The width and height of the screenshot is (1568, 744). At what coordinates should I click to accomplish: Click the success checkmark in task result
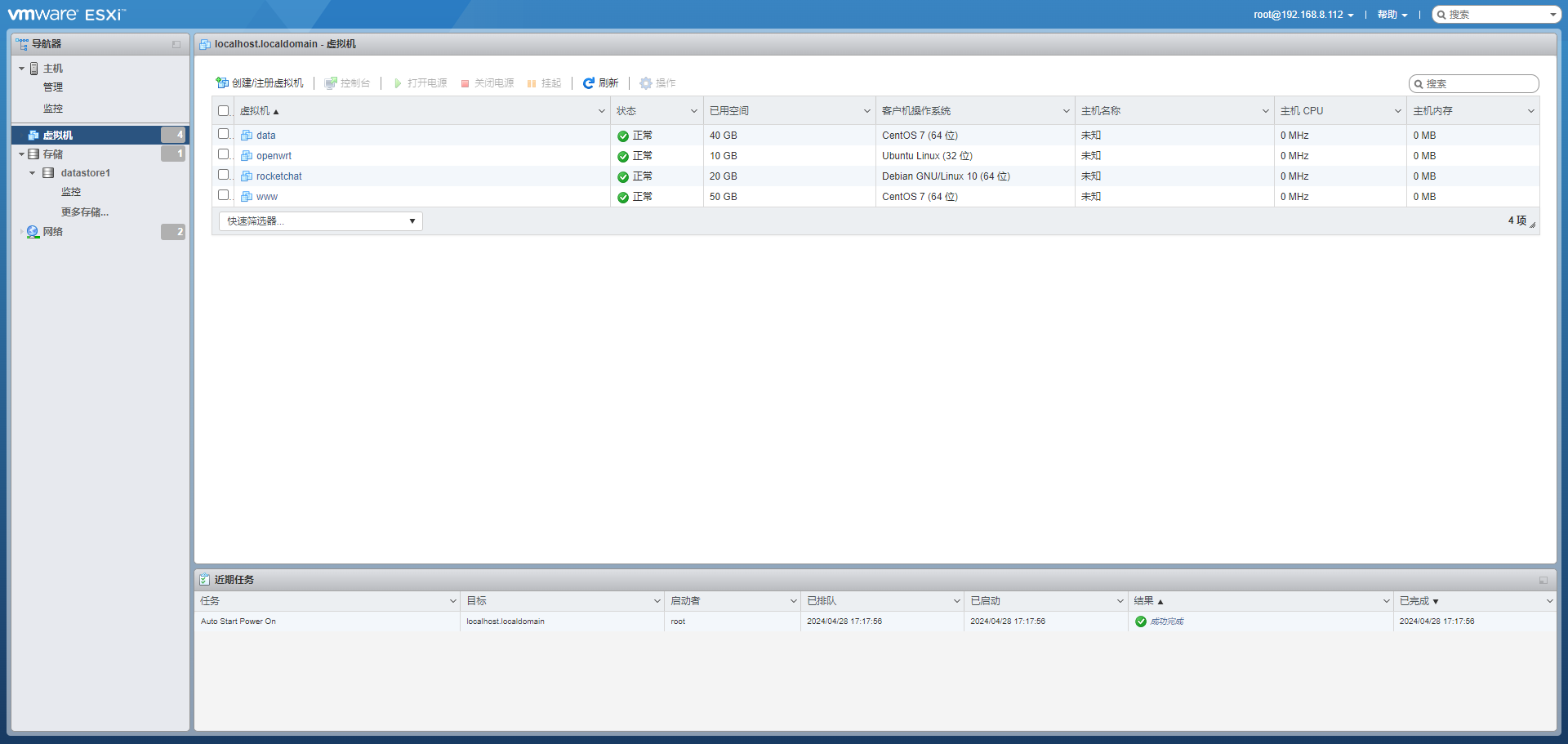coord(1141,621)
